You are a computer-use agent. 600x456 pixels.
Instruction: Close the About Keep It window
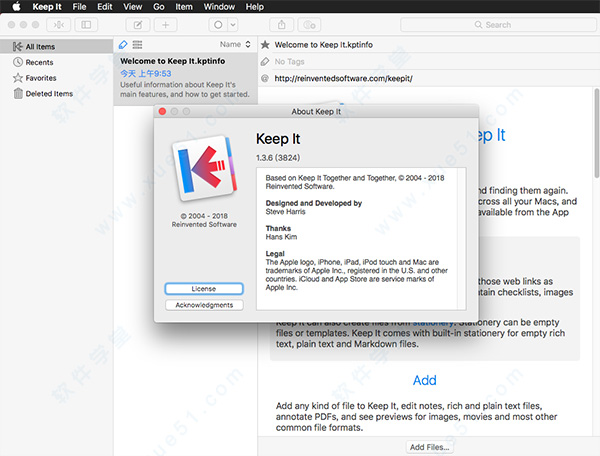click(x=162, y=111)
